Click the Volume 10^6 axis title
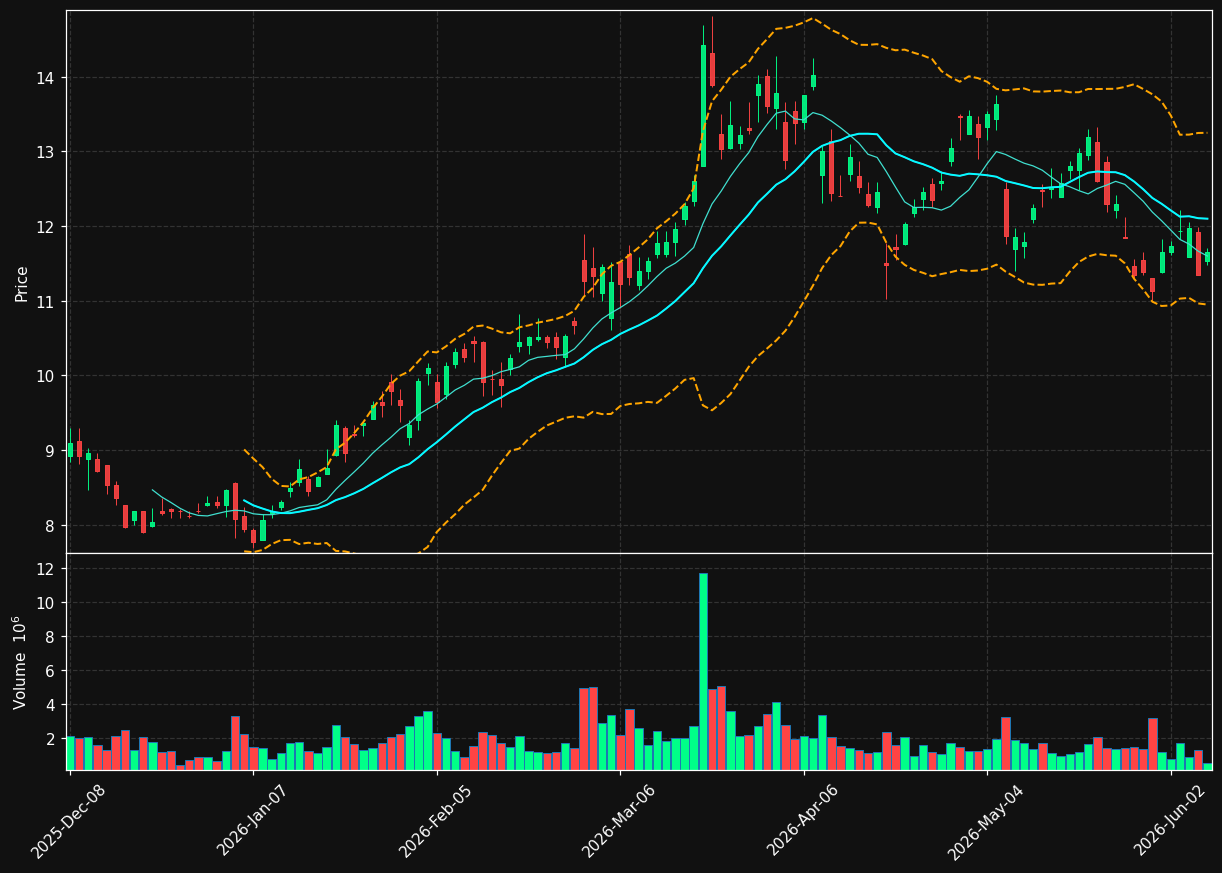1222x873 pixels. pos(20,662)
